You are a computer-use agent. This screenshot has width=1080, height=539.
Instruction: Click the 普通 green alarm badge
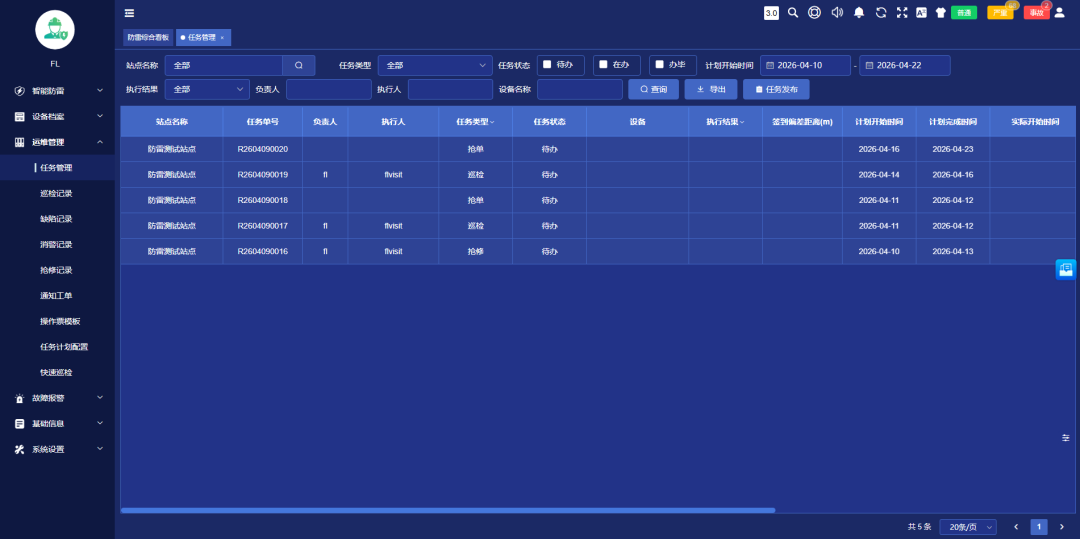pos(964,12)
